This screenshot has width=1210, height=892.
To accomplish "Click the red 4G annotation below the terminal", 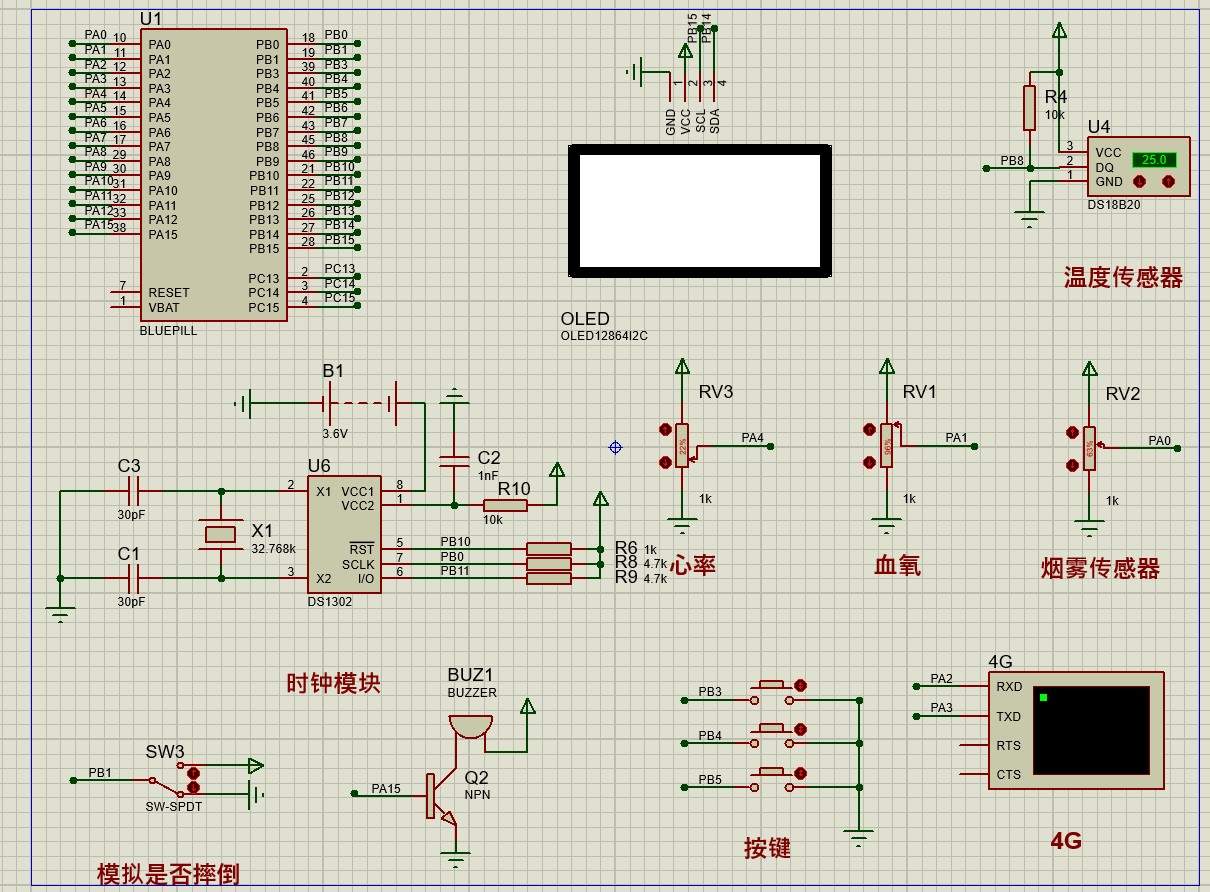I will [x=1066, y=841].
